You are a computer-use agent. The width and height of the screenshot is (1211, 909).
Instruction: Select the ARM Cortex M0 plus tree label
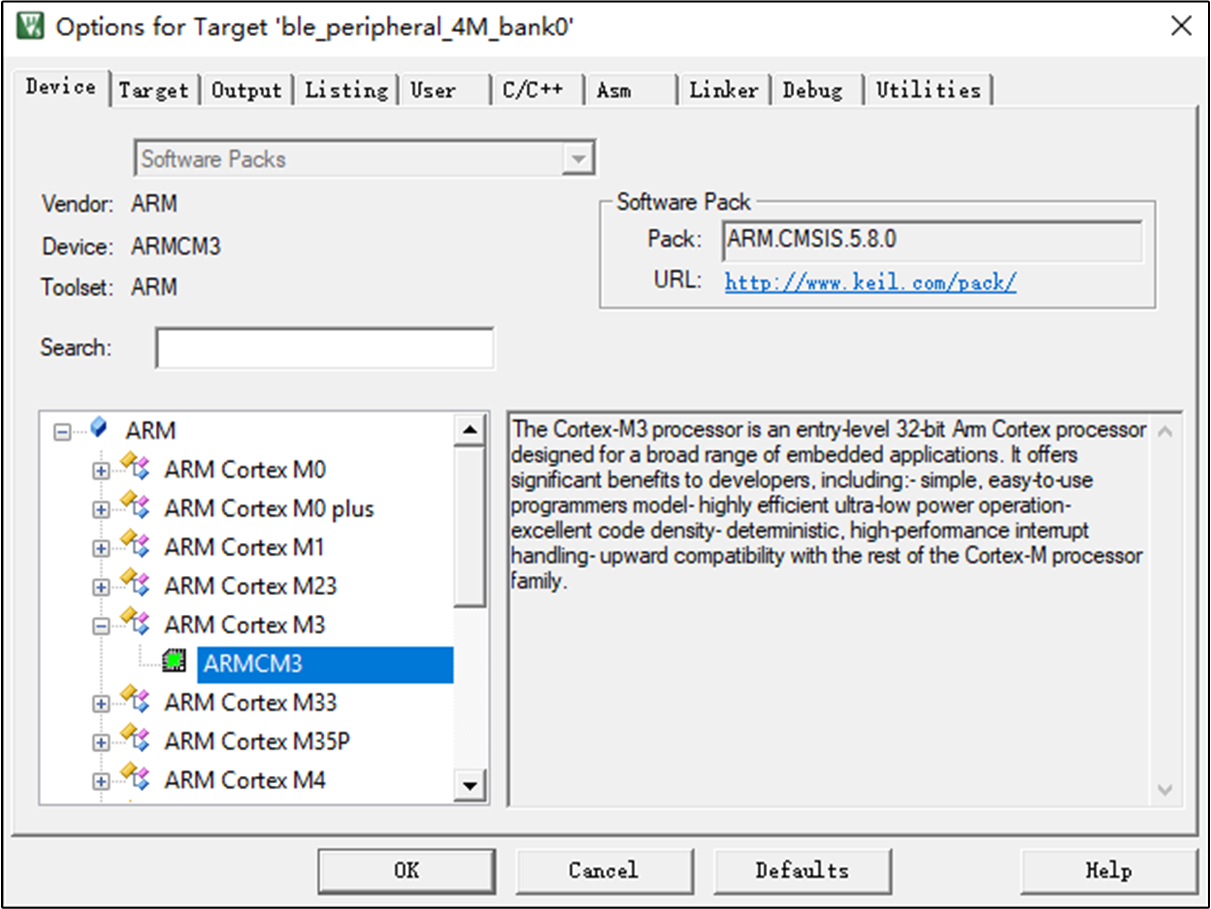pyautogui.click(x=269, y=508)
